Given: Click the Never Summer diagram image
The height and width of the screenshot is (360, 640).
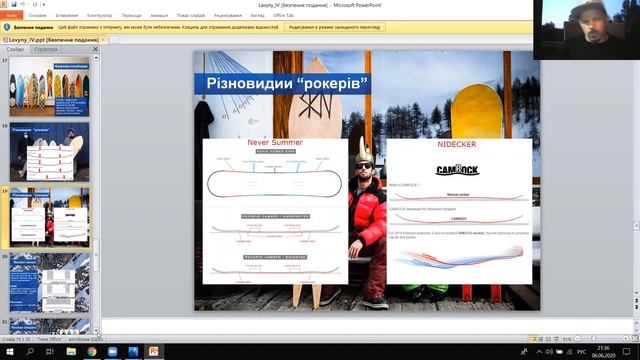Looking at the screenshot, I should click(x=276, y=211).
